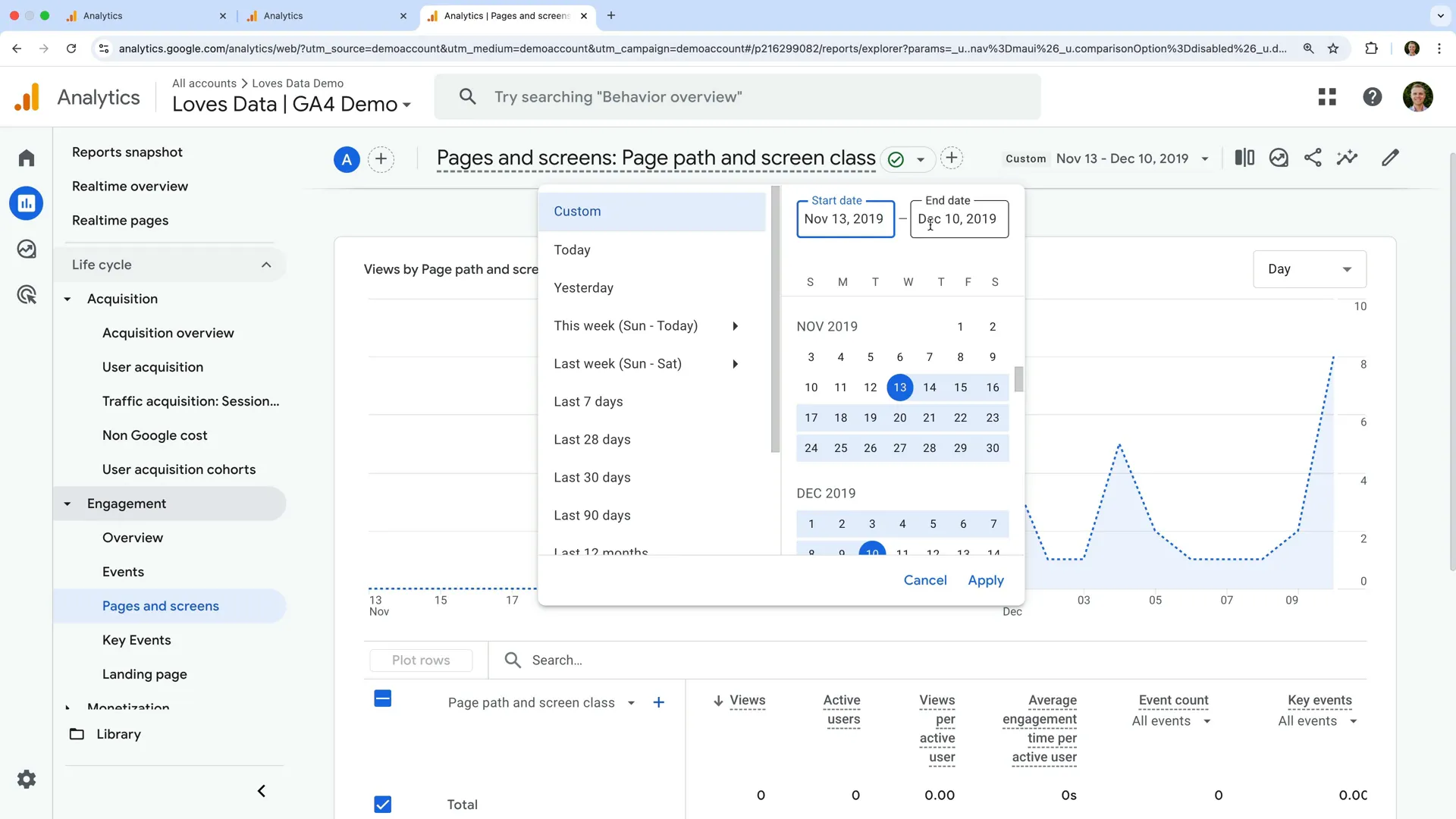1456x819 pixels.
Task: Add comparison using the comparison bars icon
Action: click(1244, 158)
